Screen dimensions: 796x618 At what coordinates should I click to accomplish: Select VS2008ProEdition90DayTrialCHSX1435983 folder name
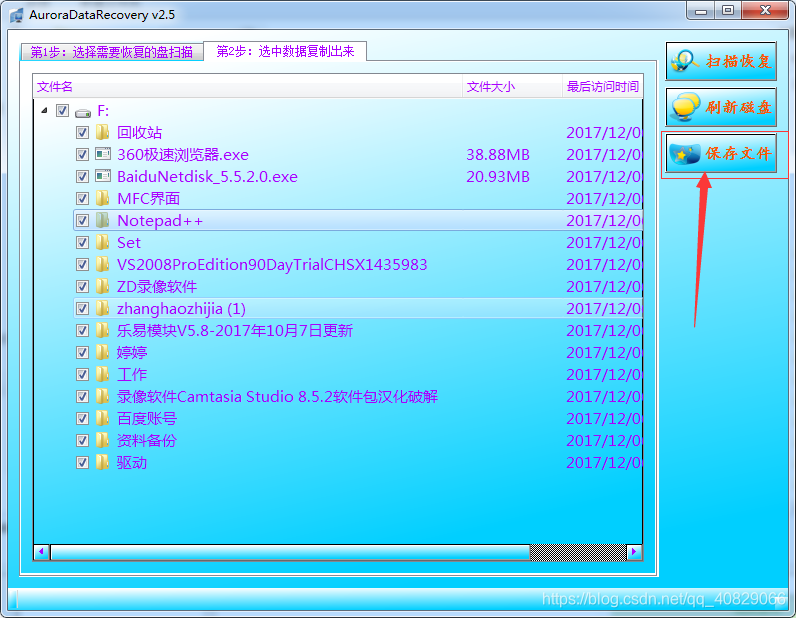coord(272,265)
